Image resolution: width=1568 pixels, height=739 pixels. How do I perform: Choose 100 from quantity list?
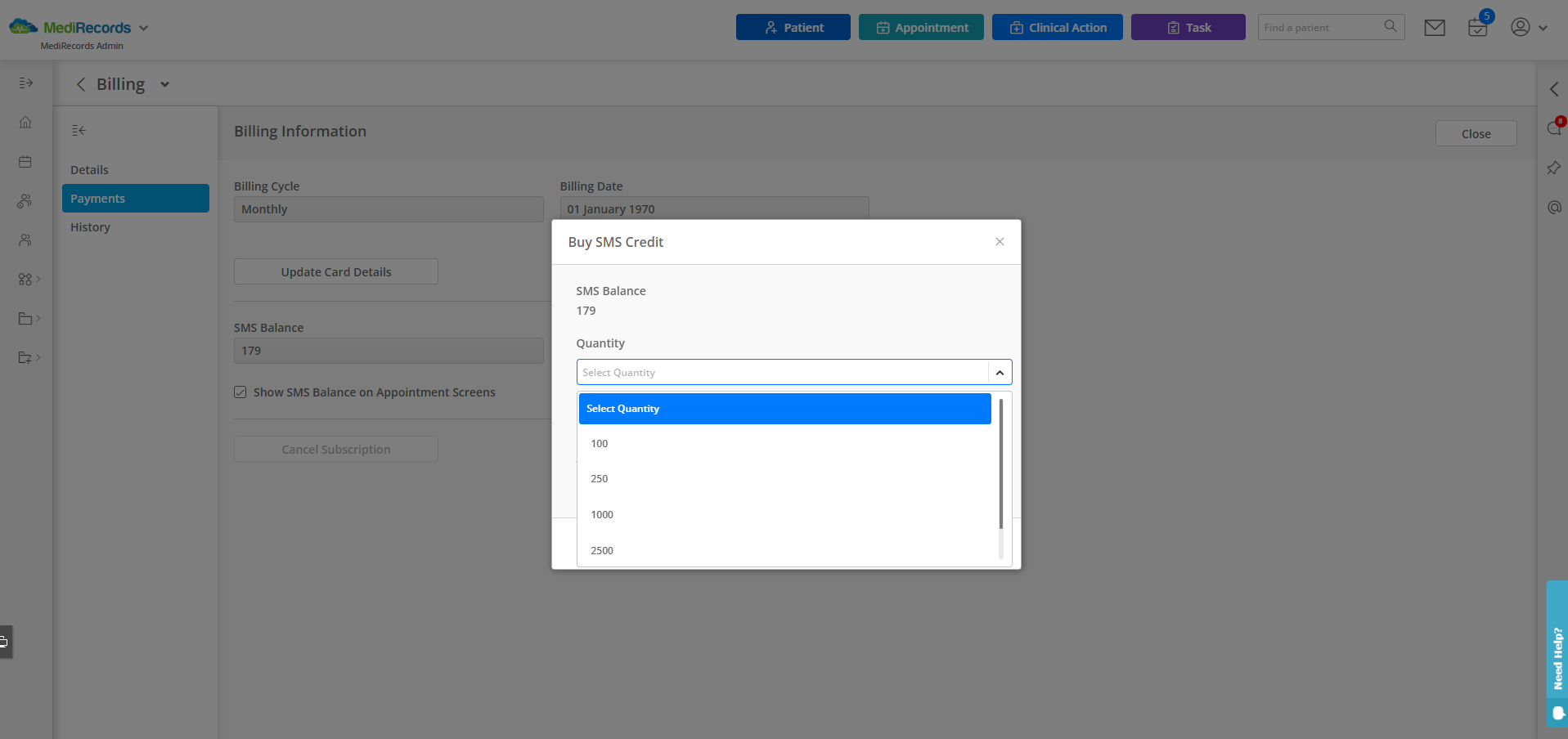(784, 444)
